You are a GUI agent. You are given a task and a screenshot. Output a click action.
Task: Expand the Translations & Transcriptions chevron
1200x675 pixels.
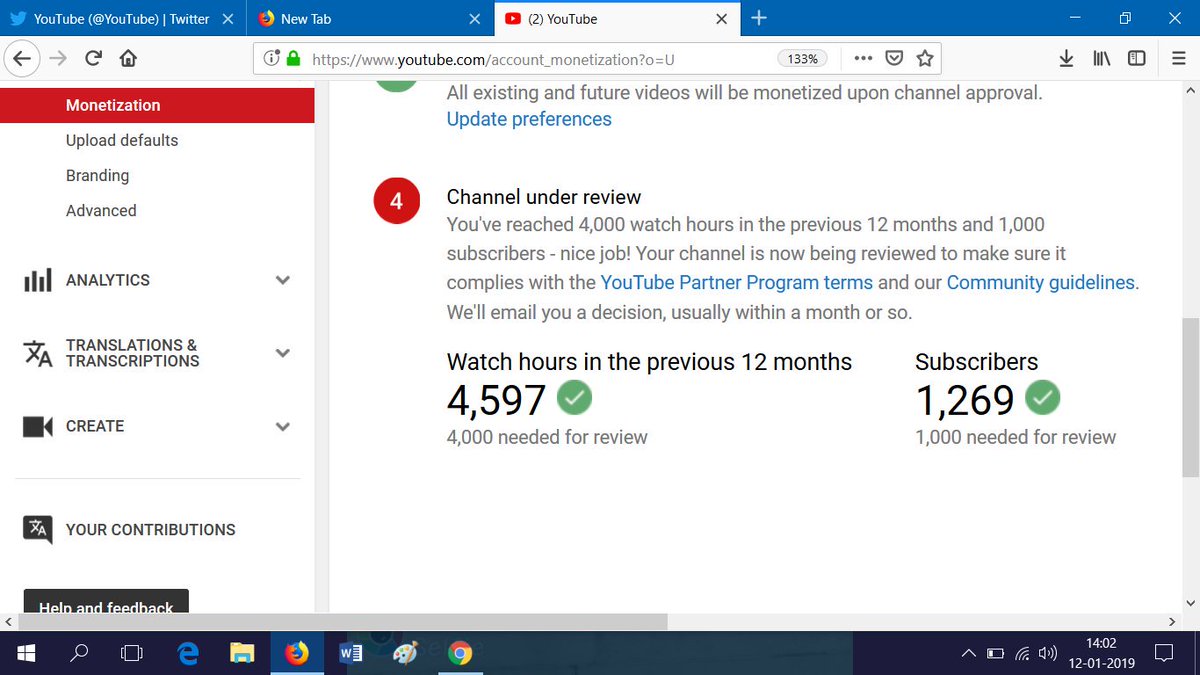pos(283,353)
